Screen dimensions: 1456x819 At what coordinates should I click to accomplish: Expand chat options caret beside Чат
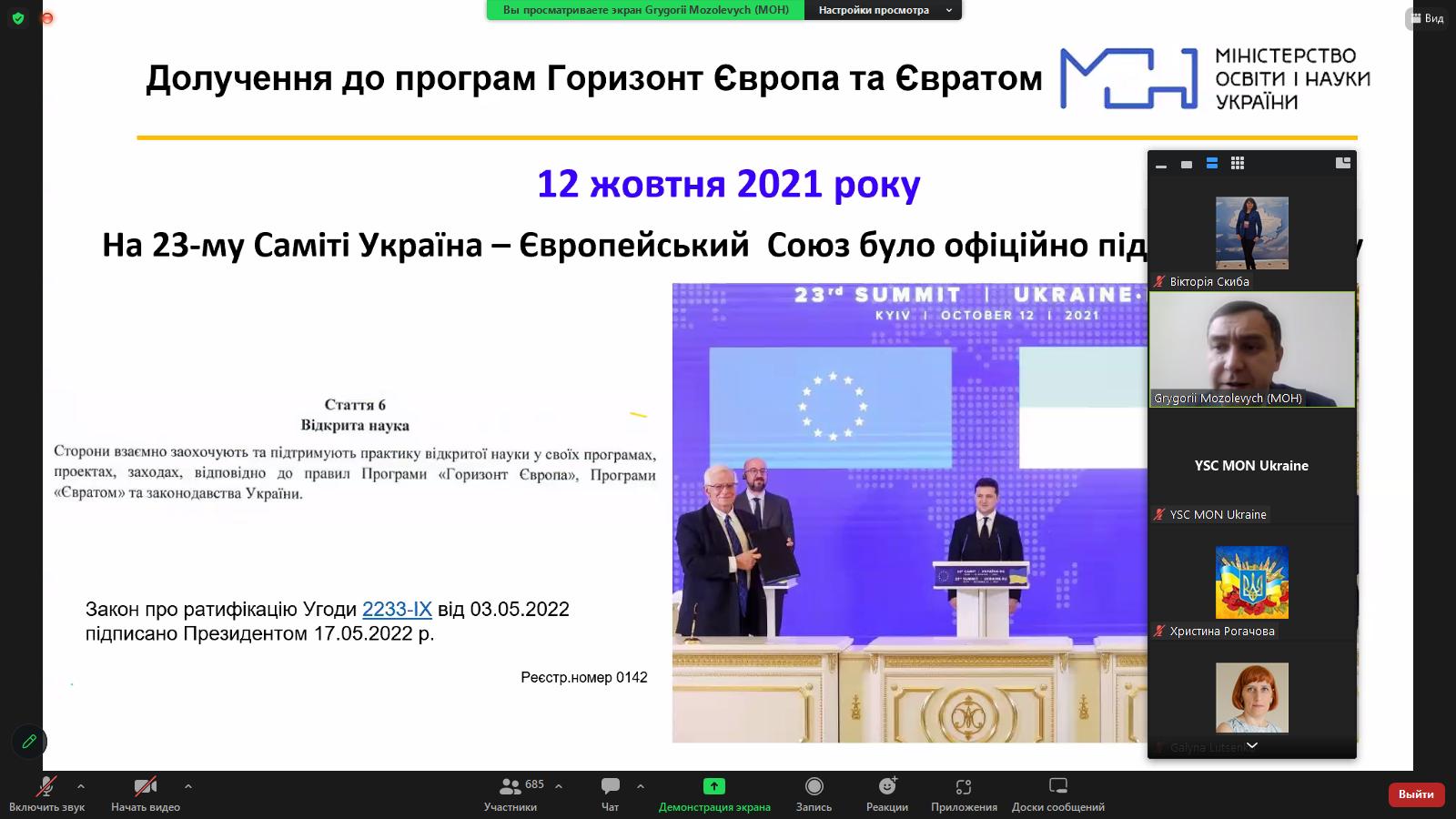[641, 786]
